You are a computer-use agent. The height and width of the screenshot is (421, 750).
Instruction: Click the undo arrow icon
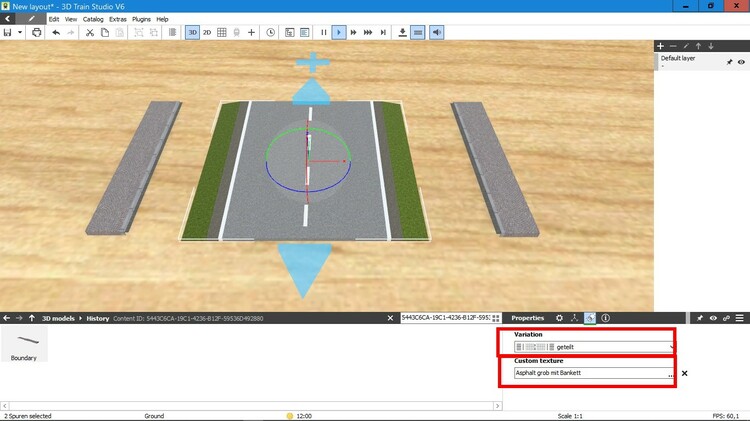[x=56, y=32]
